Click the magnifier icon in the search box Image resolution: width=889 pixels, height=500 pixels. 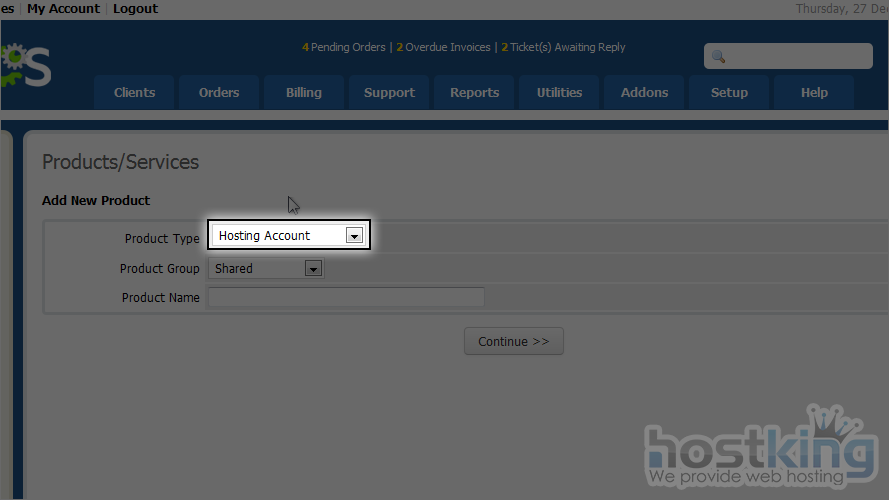tap(718, 57)
